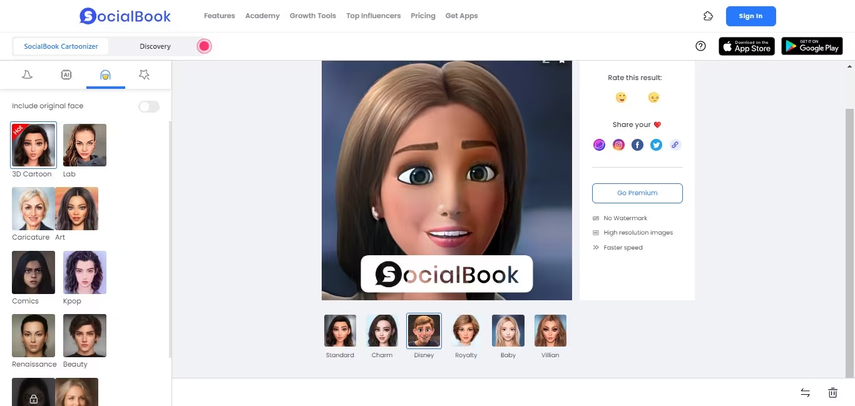This screenshot has height=406, width=855.
Task: Open the extension puzzle icon
Action: tap(708, 16)
